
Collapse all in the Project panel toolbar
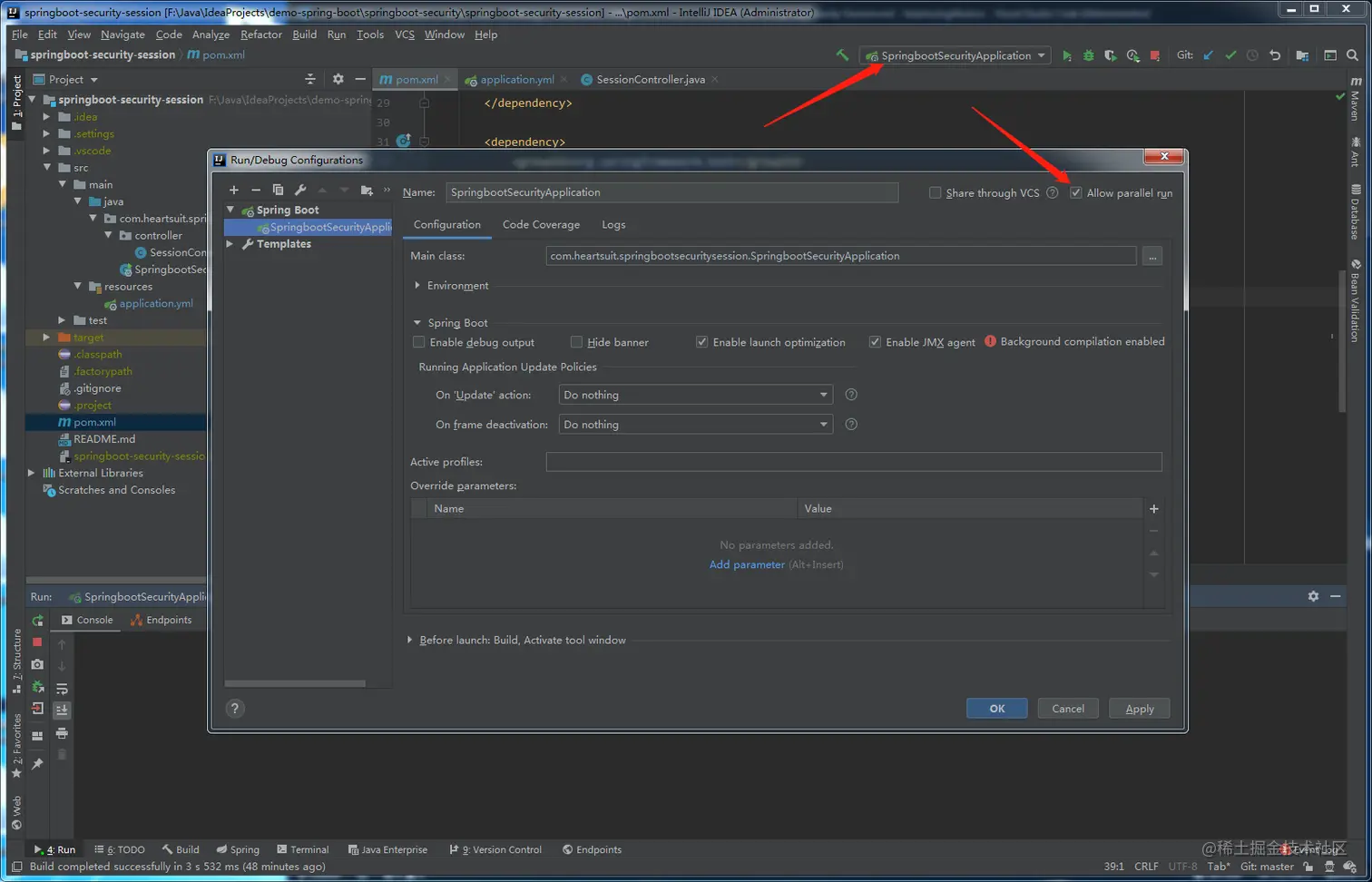[310, 79]
